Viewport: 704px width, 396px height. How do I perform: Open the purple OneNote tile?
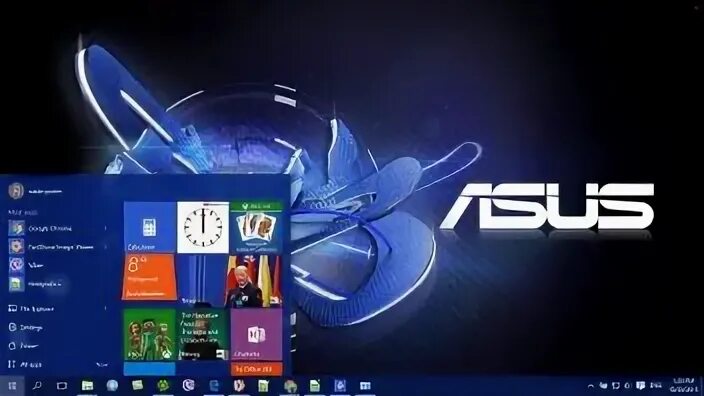[256, 334]
